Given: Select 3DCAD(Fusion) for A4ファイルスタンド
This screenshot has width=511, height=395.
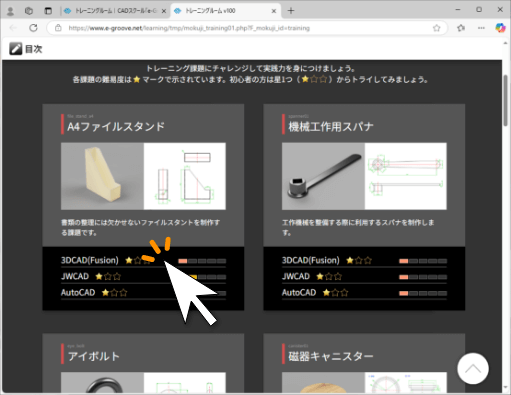Looking at the screenshot, I should tap(90, 260).
